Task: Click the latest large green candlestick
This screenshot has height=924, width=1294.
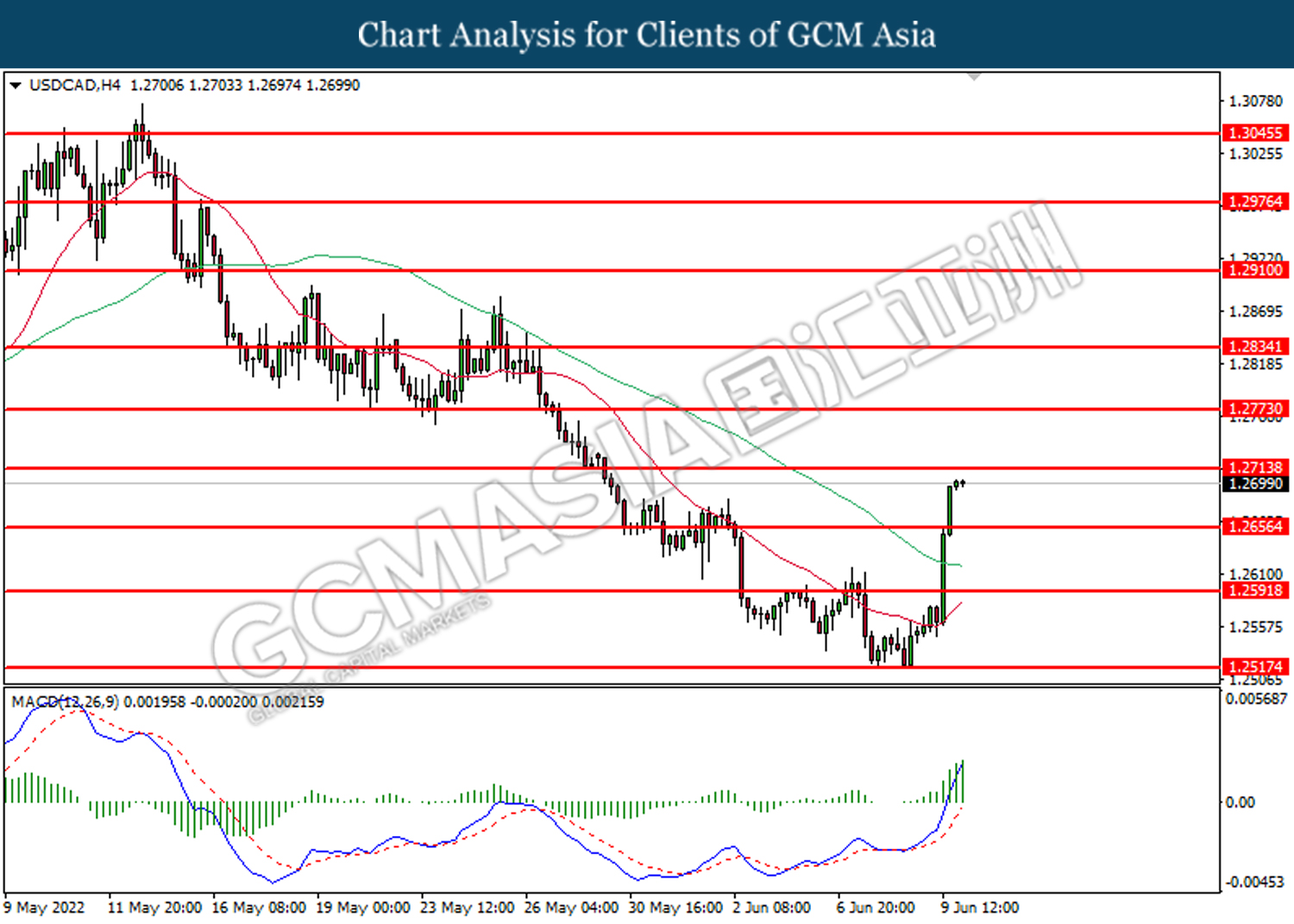Action: point(950,511)
